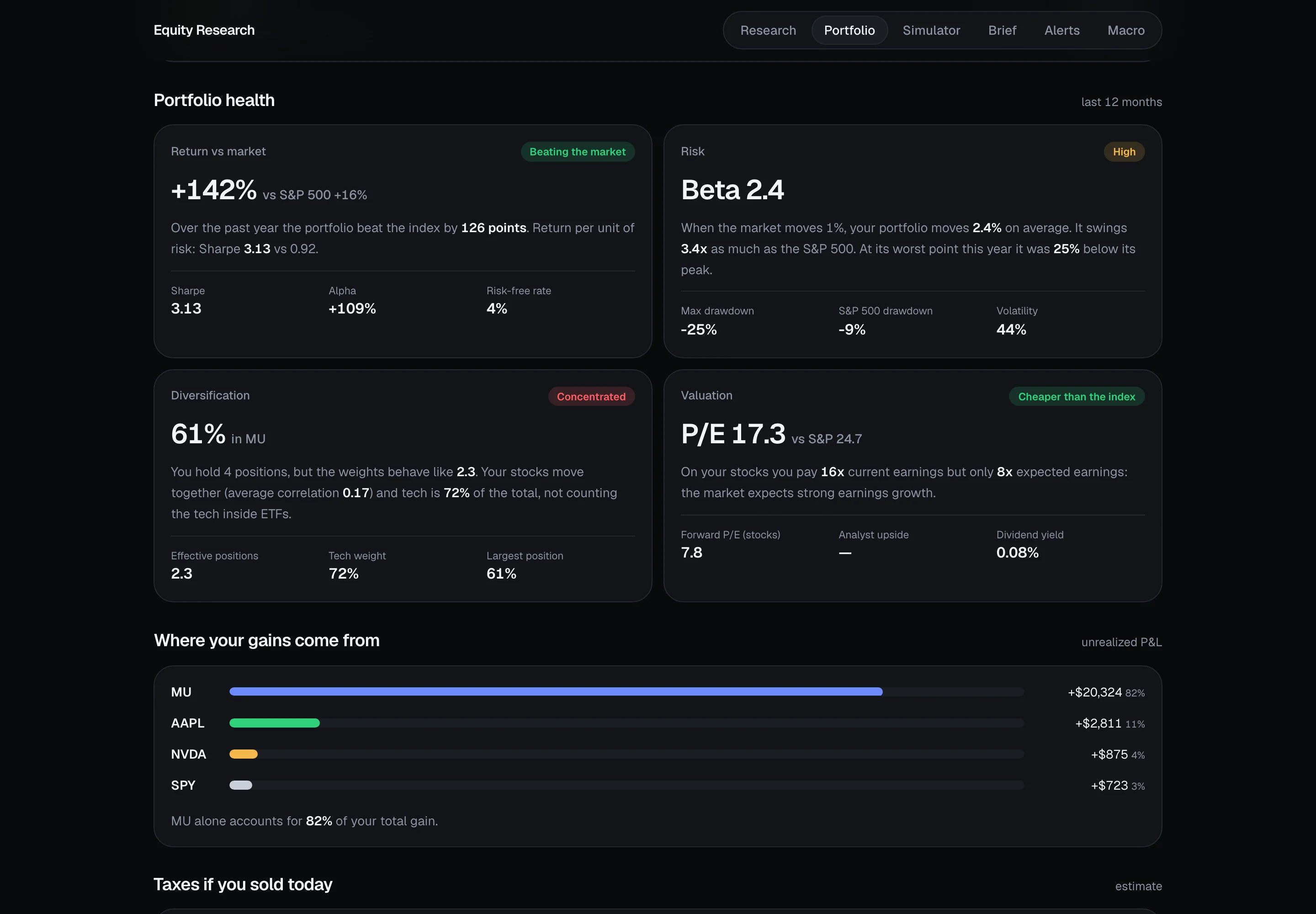This screenshot has width=1316, height=914.
Task: Go to the Alerts tab
Action: click(x=1062, y=30)
